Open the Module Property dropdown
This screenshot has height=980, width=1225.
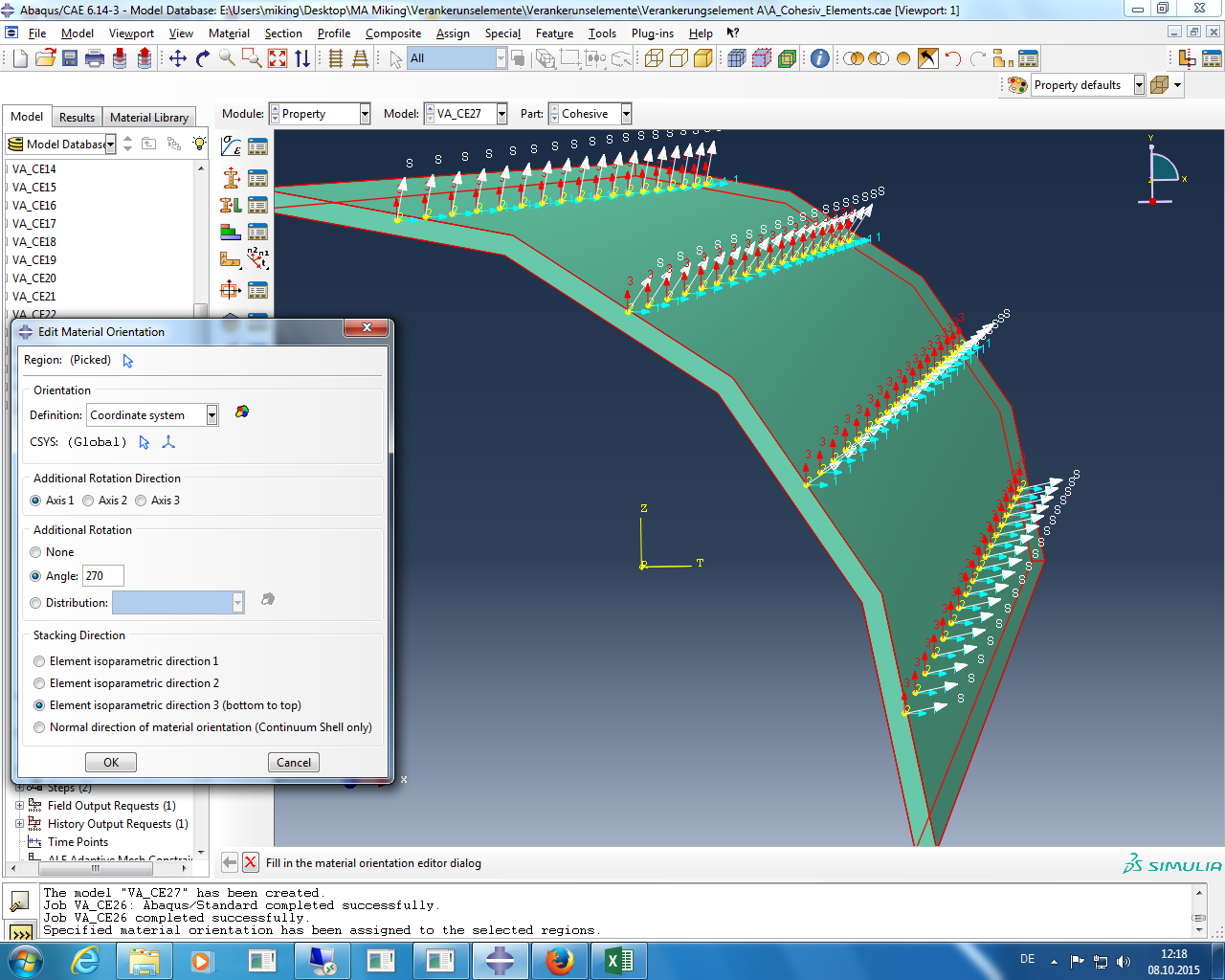coord(365,114)
